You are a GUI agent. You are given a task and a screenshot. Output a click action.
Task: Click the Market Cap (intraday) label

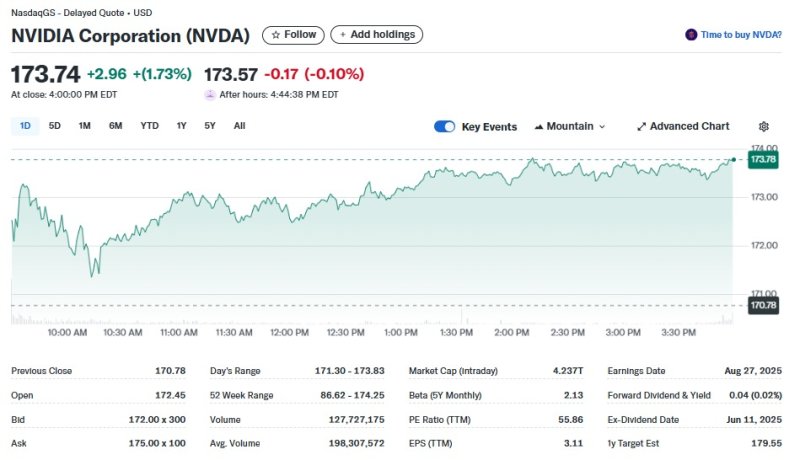(x=453, y=371)
